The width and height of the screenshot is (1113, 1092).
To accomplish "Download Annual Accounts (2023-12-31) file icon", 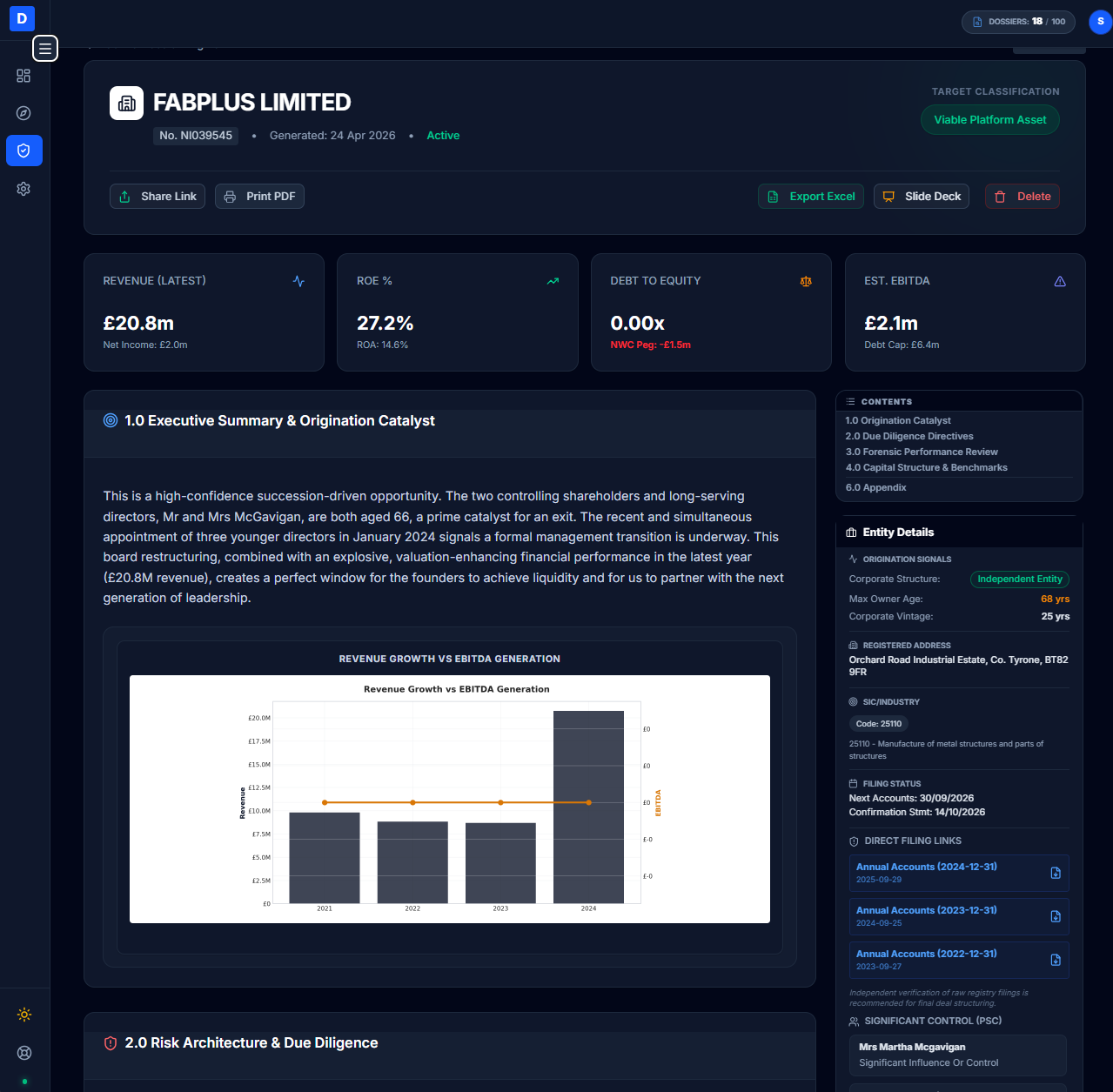I will point(1056,916).
